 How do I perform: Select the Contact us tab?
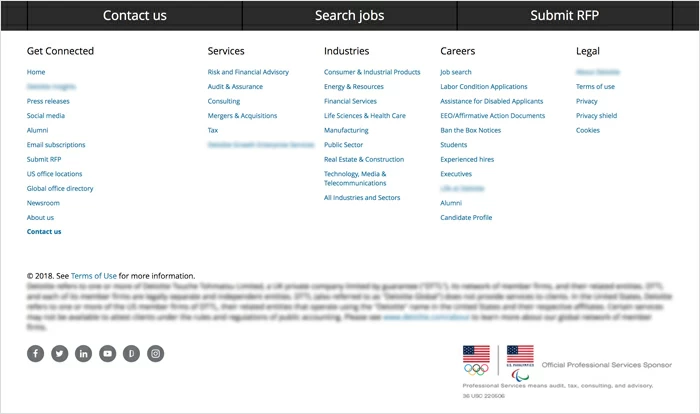pyautogui.click(x=135, y=15)
